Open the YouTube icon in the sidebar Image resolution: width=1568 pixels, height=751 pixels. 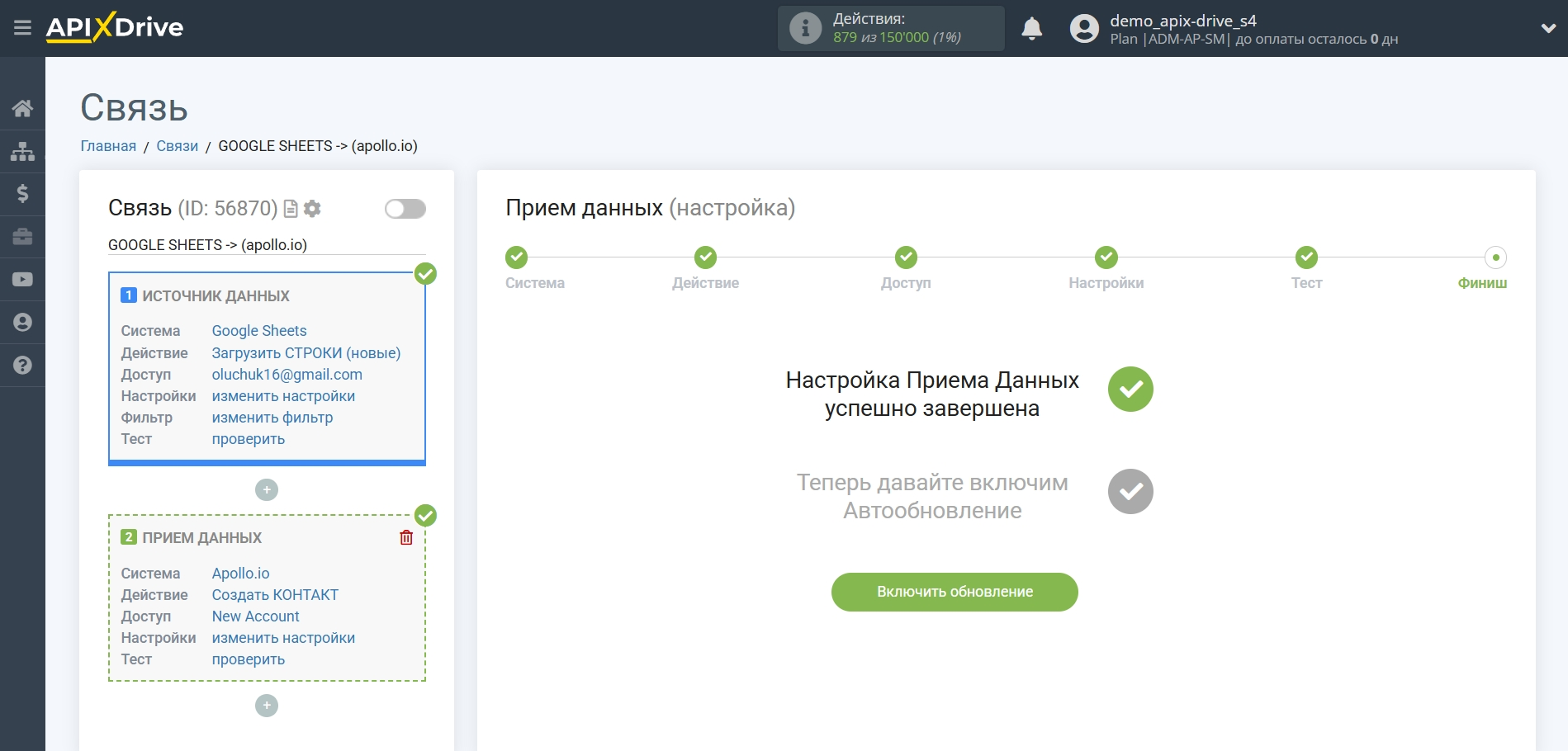pyautogui.click(x=22, y=280)
